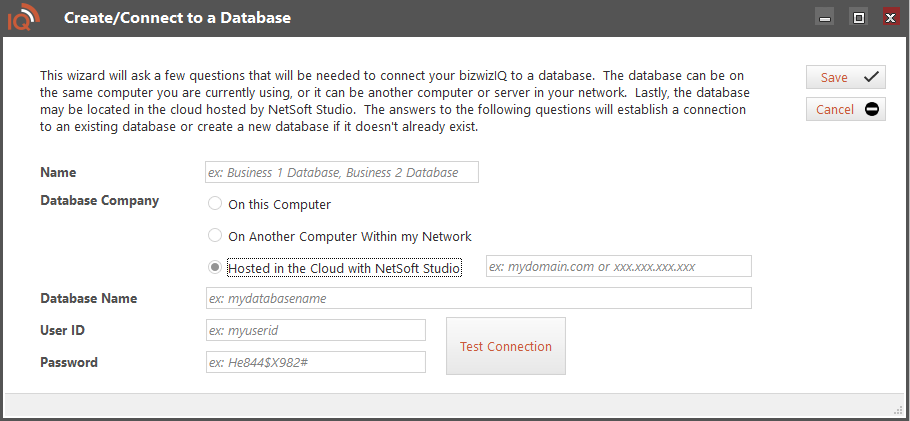Maximize the database wizard window
The width and height of the screenshot is (910, 421).
click(x=857, y=17)
